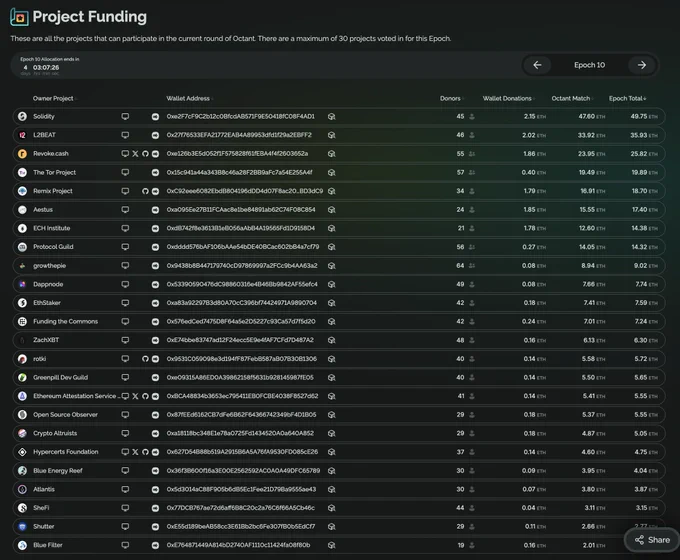Open the Revoke.cash GitHub icon
This screenshot has height=560, width=680.
(145, 154)
